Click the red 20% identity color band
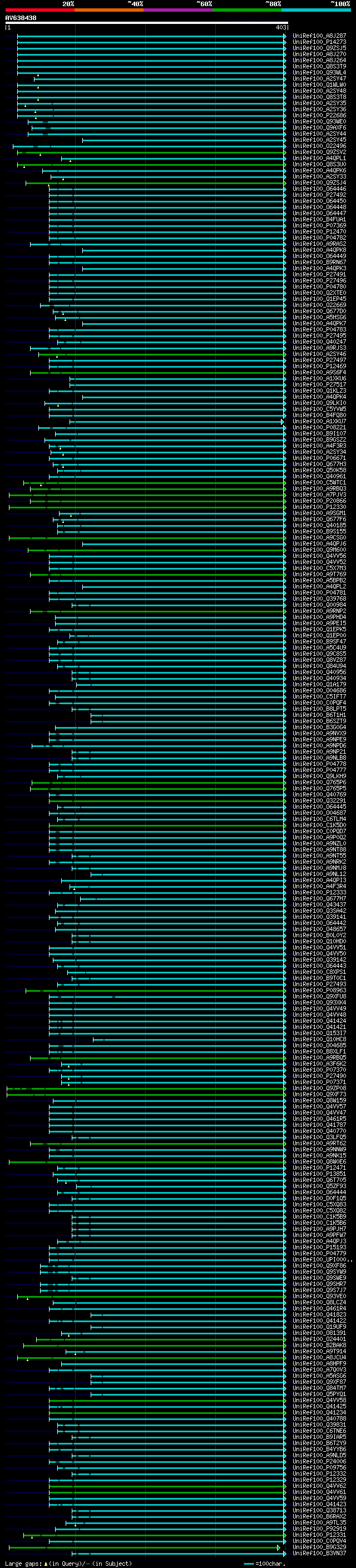The height and width of the screenshot is (1568, 356). (x=40, y=10)
